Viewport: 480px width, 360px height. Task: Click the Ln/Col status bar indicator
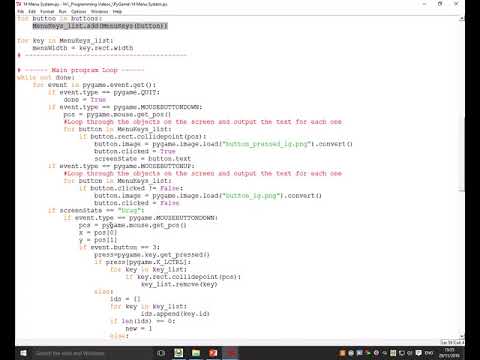click(x=452, y=342)
